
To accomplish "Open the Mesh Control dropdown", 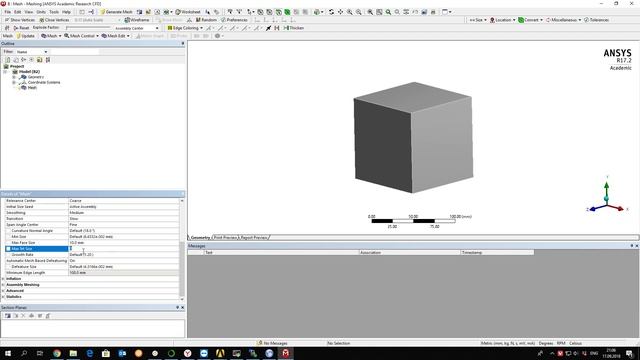I will [81, 36].
